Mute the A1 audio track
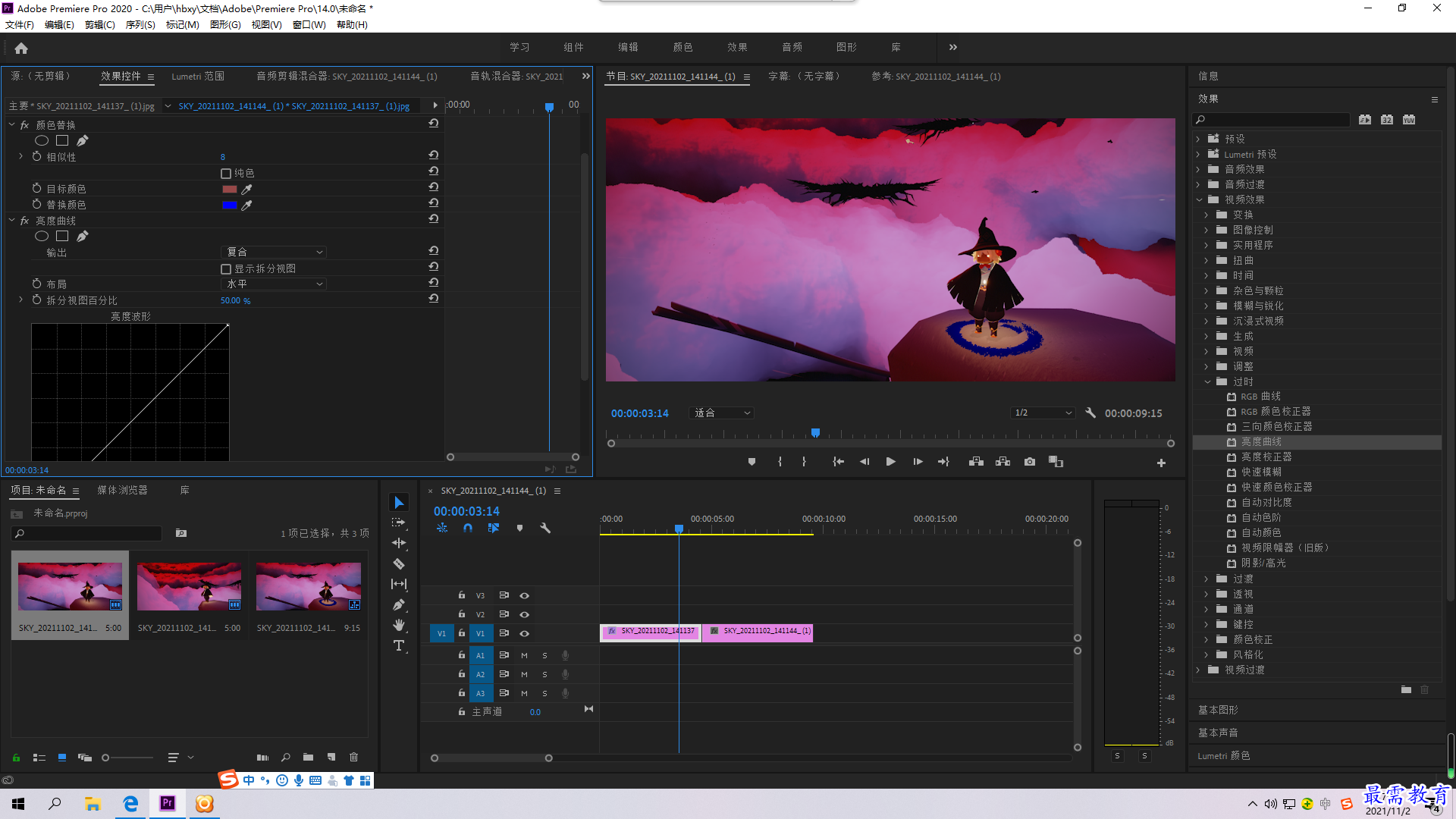 pos(524,655)
